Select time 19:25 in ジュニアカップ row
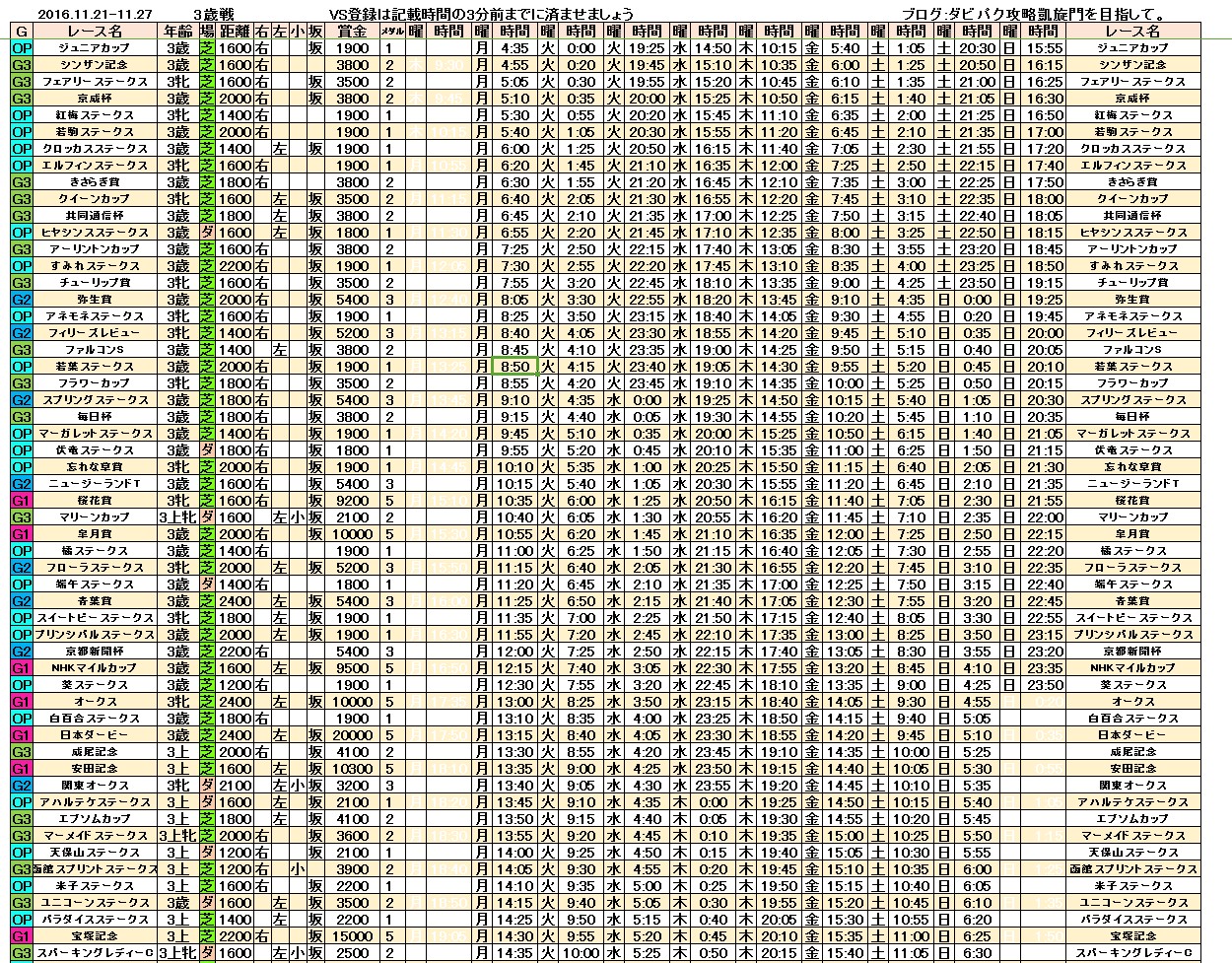Screen dimensions: 1232x963 pyautogui.click(x=646, y=48)
